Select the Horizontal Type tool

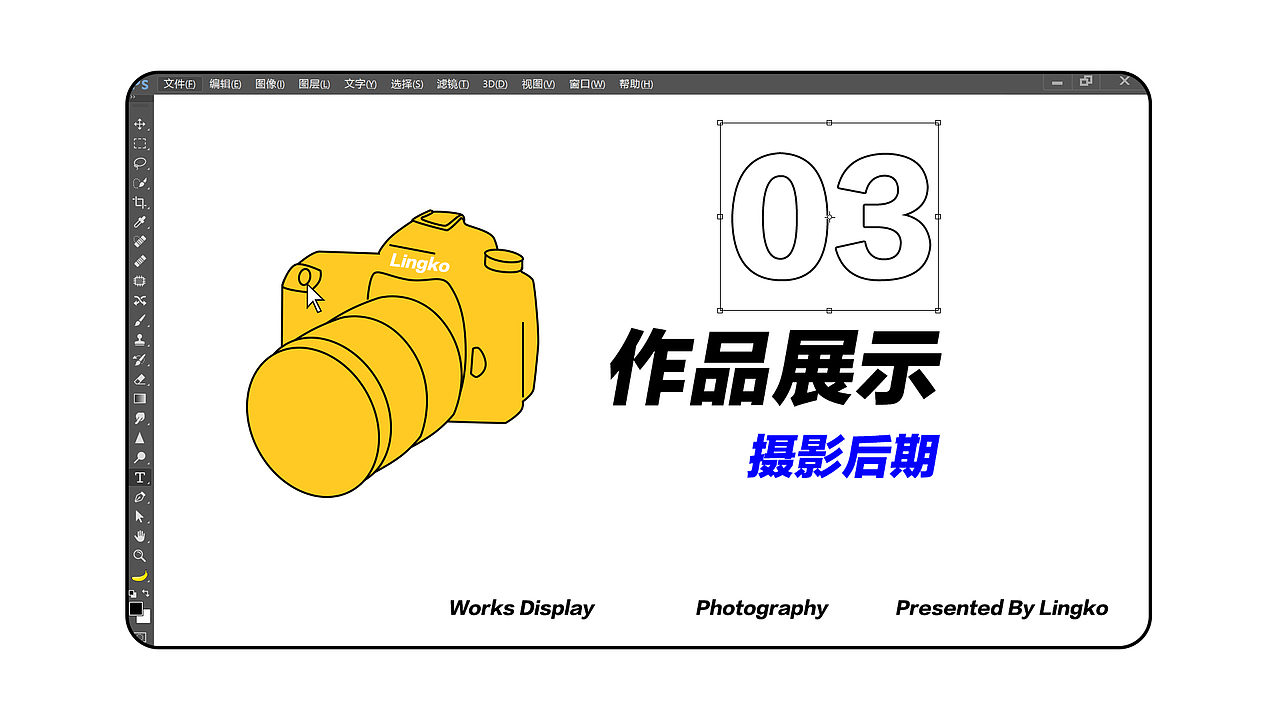point(140,478)
